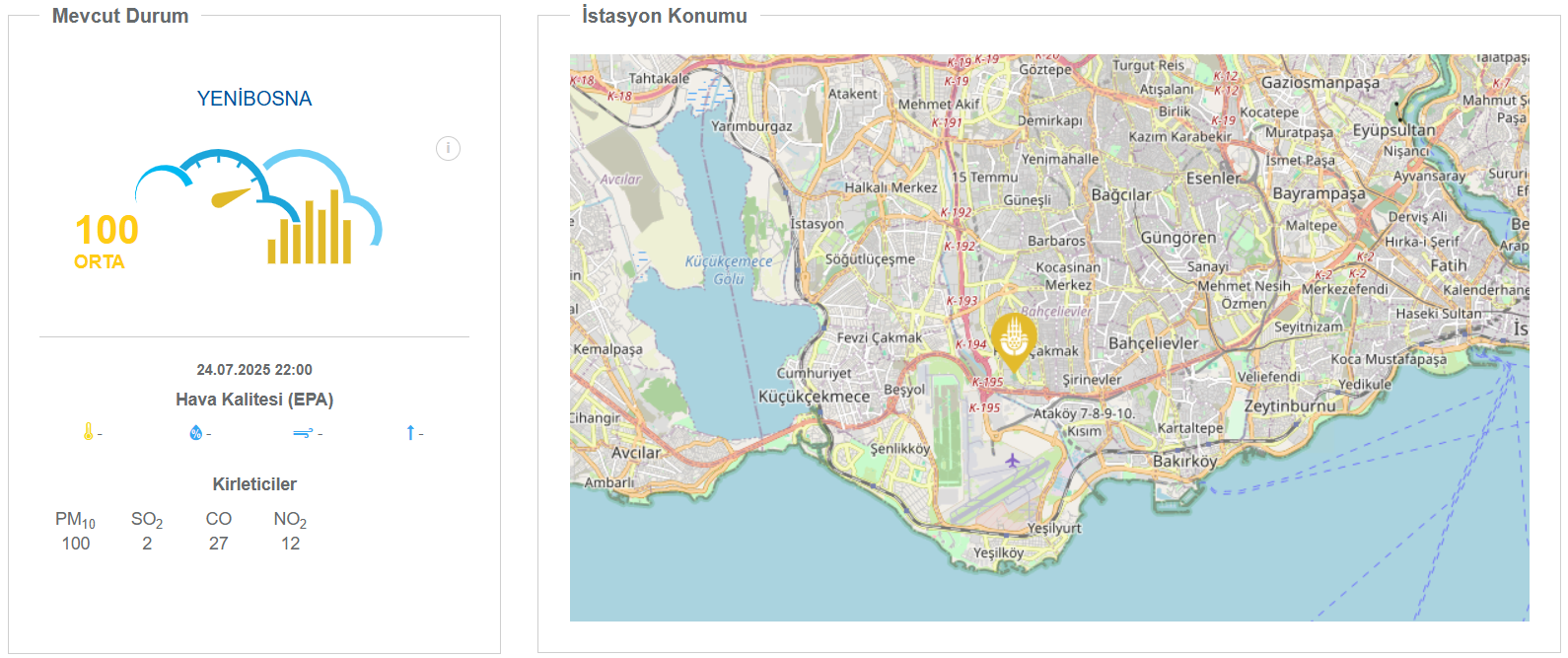Image resolution: width=1568 pixels, height=658 pixels.
Task: Select the CO pollutant reading
Action: point(219,544)
